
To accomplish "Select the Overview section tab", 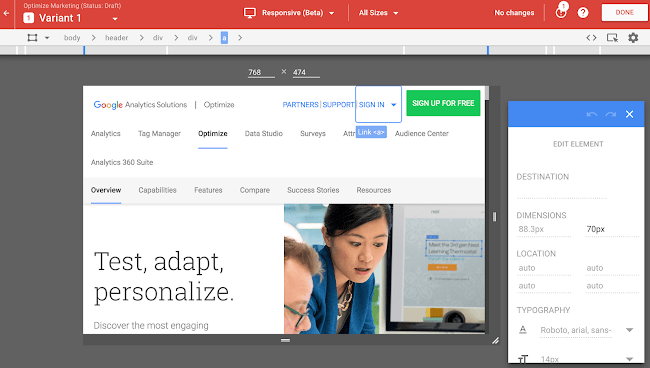I will pyautogui.click(x=106, y=190).
